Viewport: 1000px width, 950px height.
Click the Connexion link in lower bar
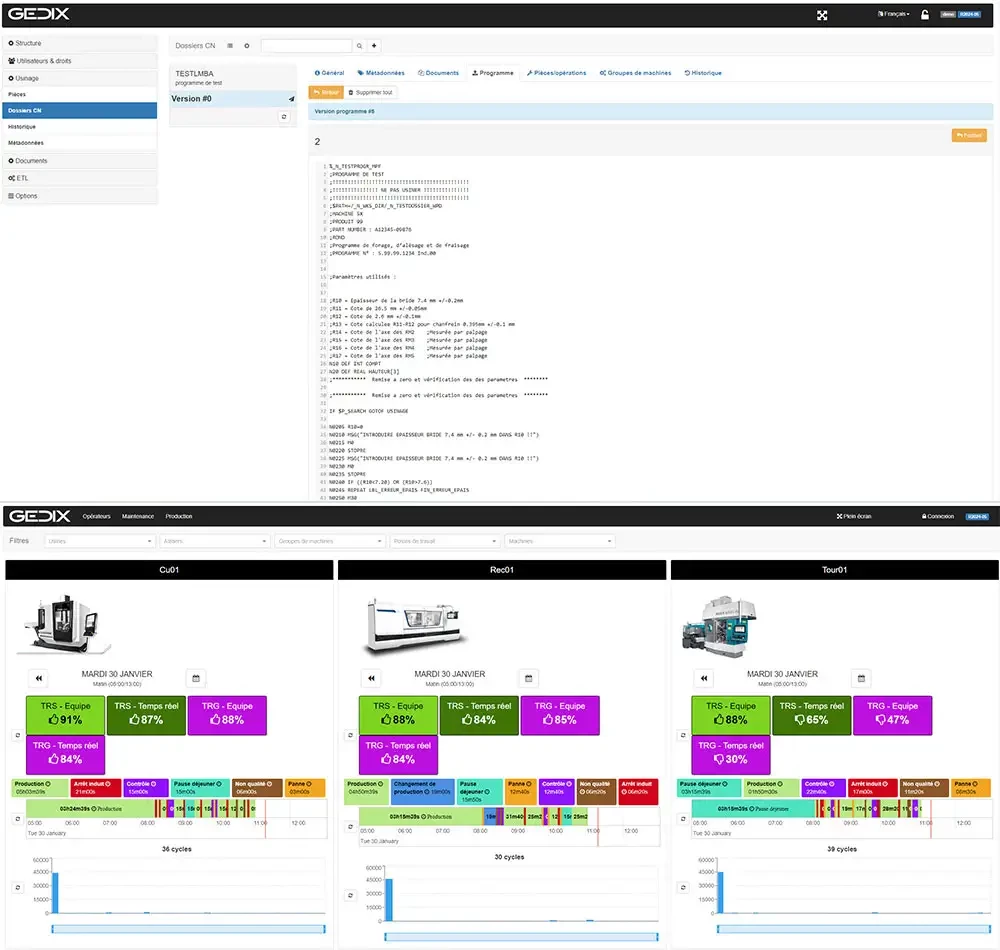coord(938,516)
